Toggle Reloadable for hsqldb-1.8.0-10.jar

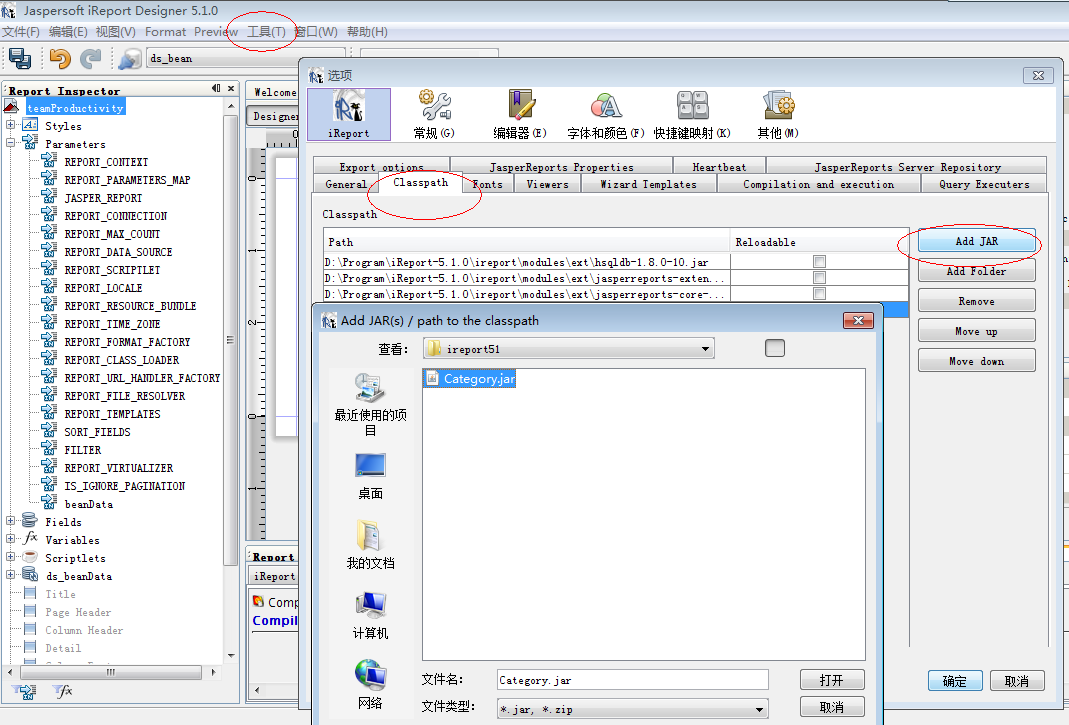point(819,262)
